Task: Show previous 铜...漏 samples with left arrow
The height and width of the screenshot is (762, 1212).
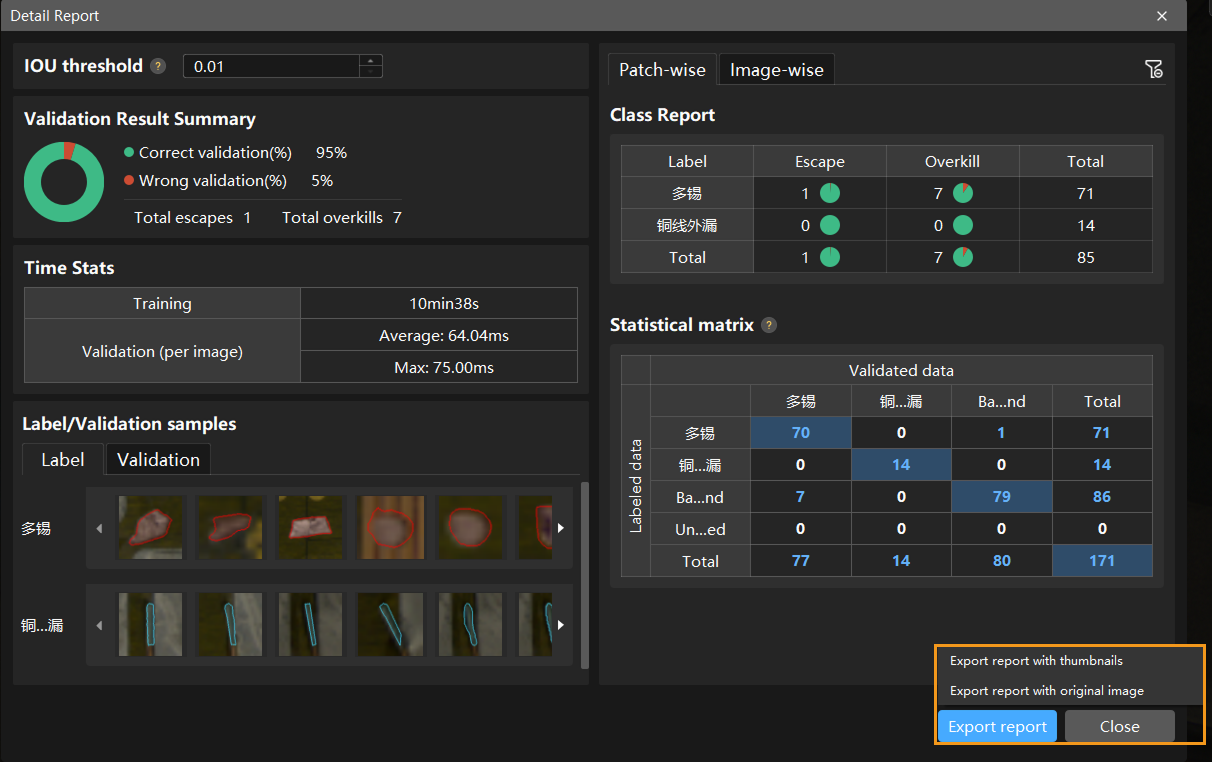Action: point(99,625)
